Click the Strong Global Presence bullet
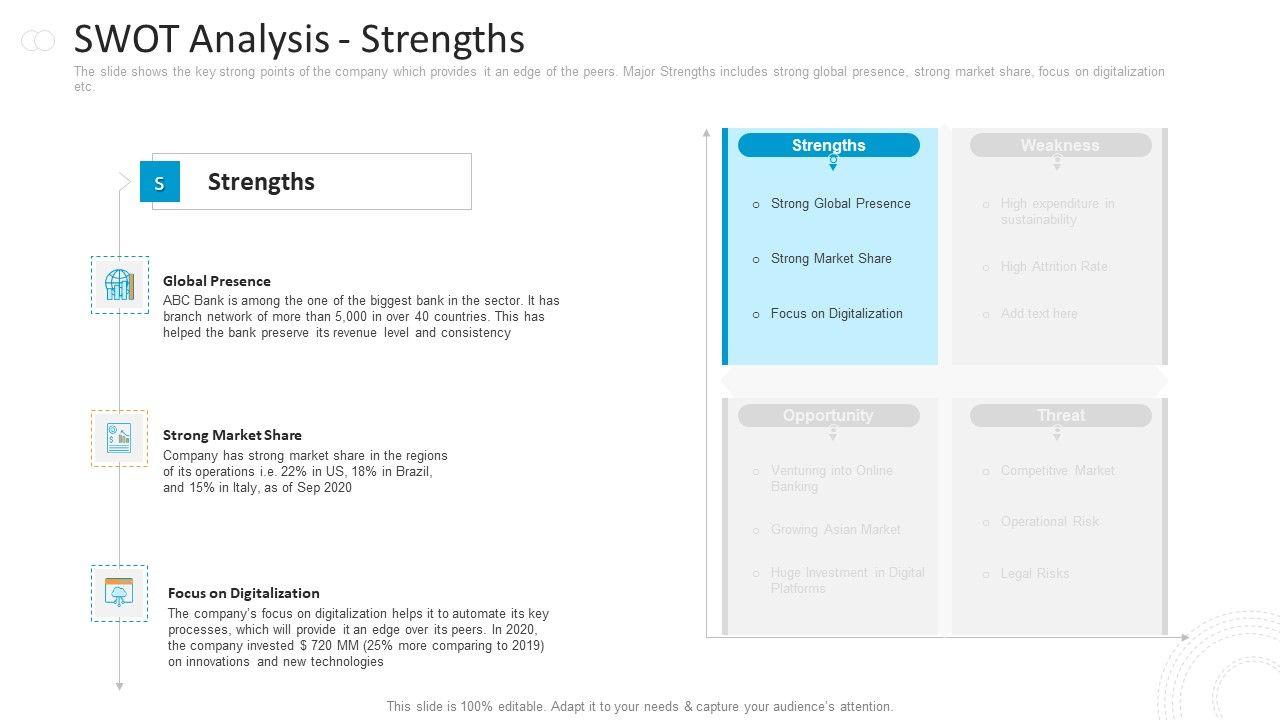Image resolution: width=1280 pixels, height=720 pixels. [756, 204]
